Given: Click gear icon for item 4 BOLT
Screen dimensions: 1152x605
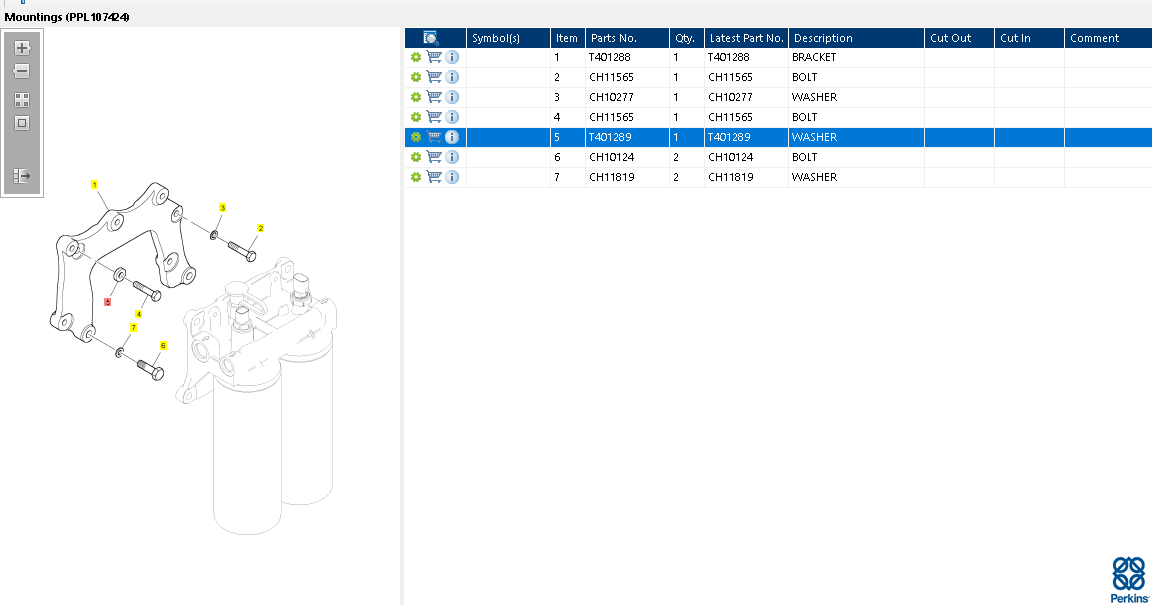Looking at the screenshot, I should tap(416, 117).
